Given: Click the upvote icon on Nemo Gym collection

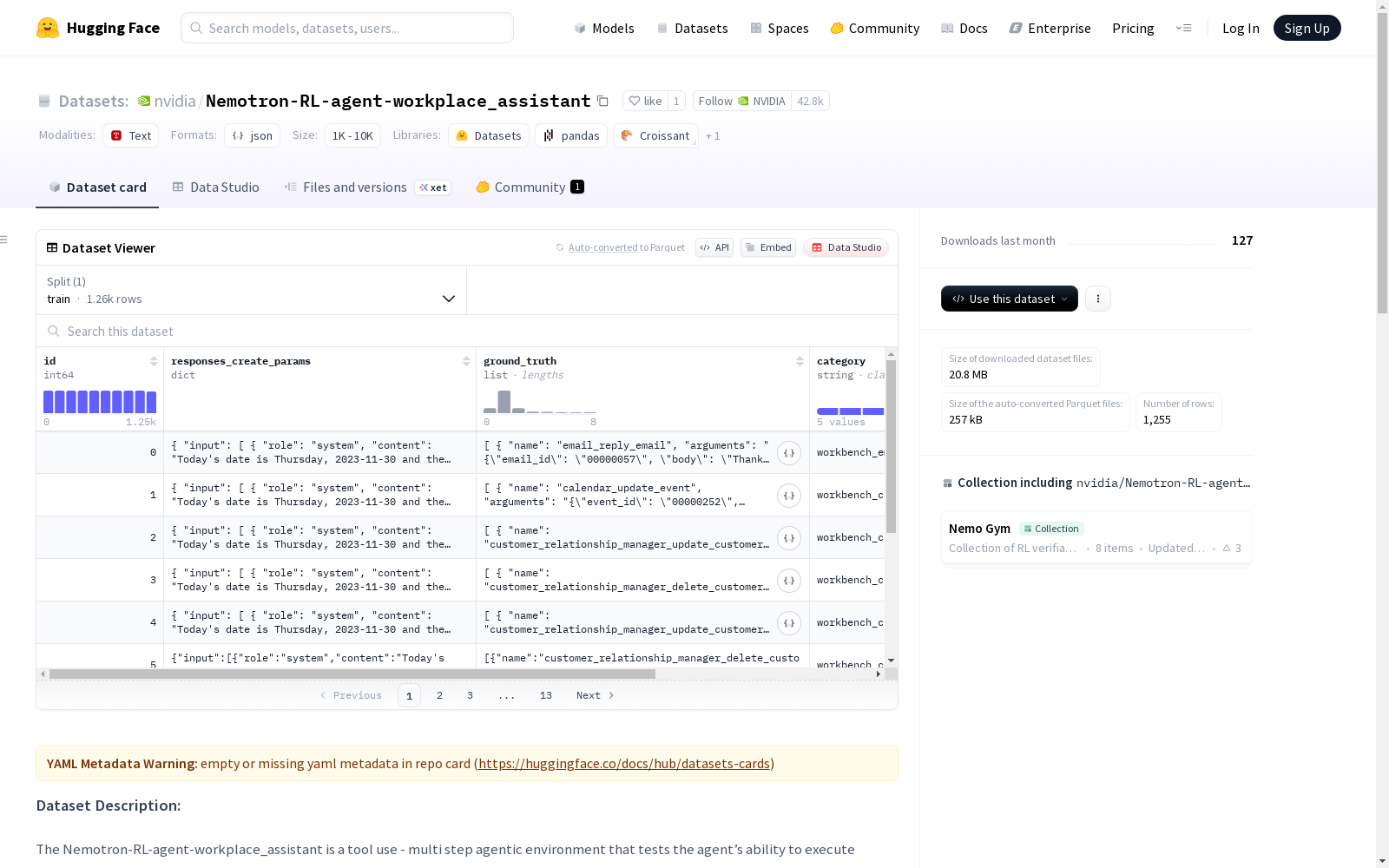Looking at the screenshot, I should (1227, 548).
